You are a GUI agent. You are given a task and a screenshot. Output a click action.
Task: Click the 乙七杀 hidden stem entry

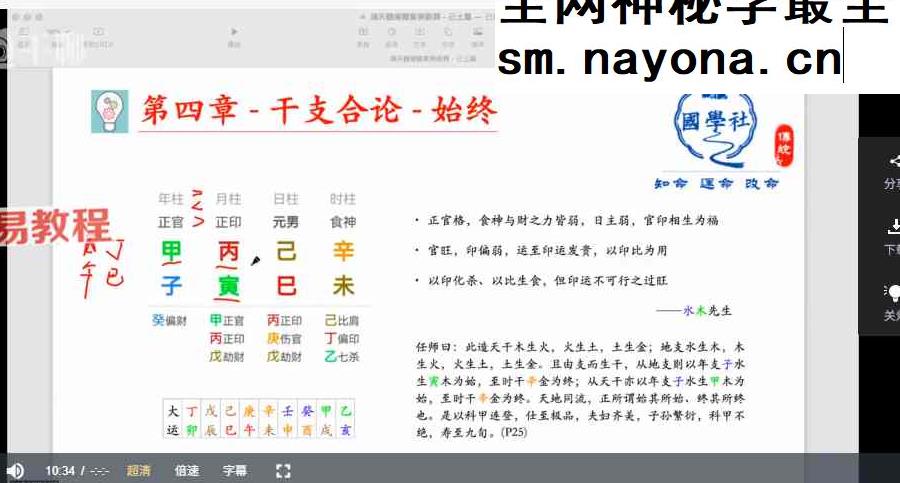click(x=342, y=357)
